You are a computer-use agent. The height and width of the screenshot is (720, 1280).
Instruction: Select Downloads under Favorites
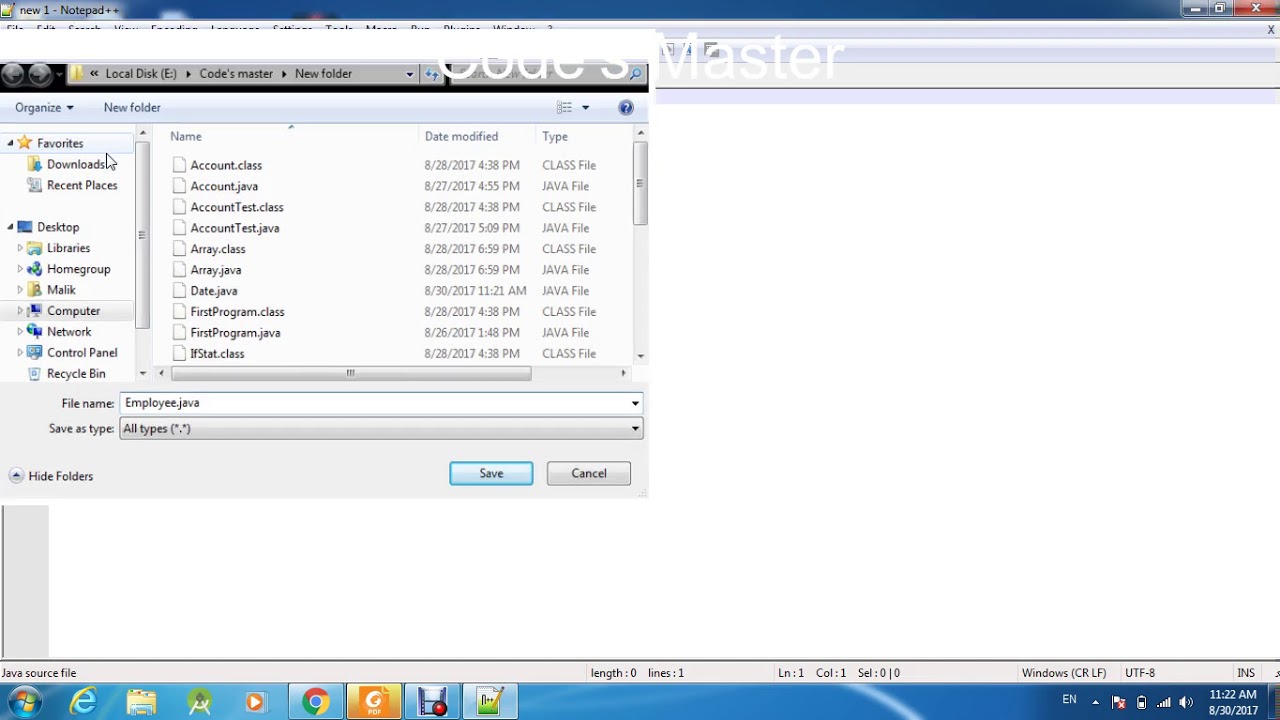click(x=76, y=164)
